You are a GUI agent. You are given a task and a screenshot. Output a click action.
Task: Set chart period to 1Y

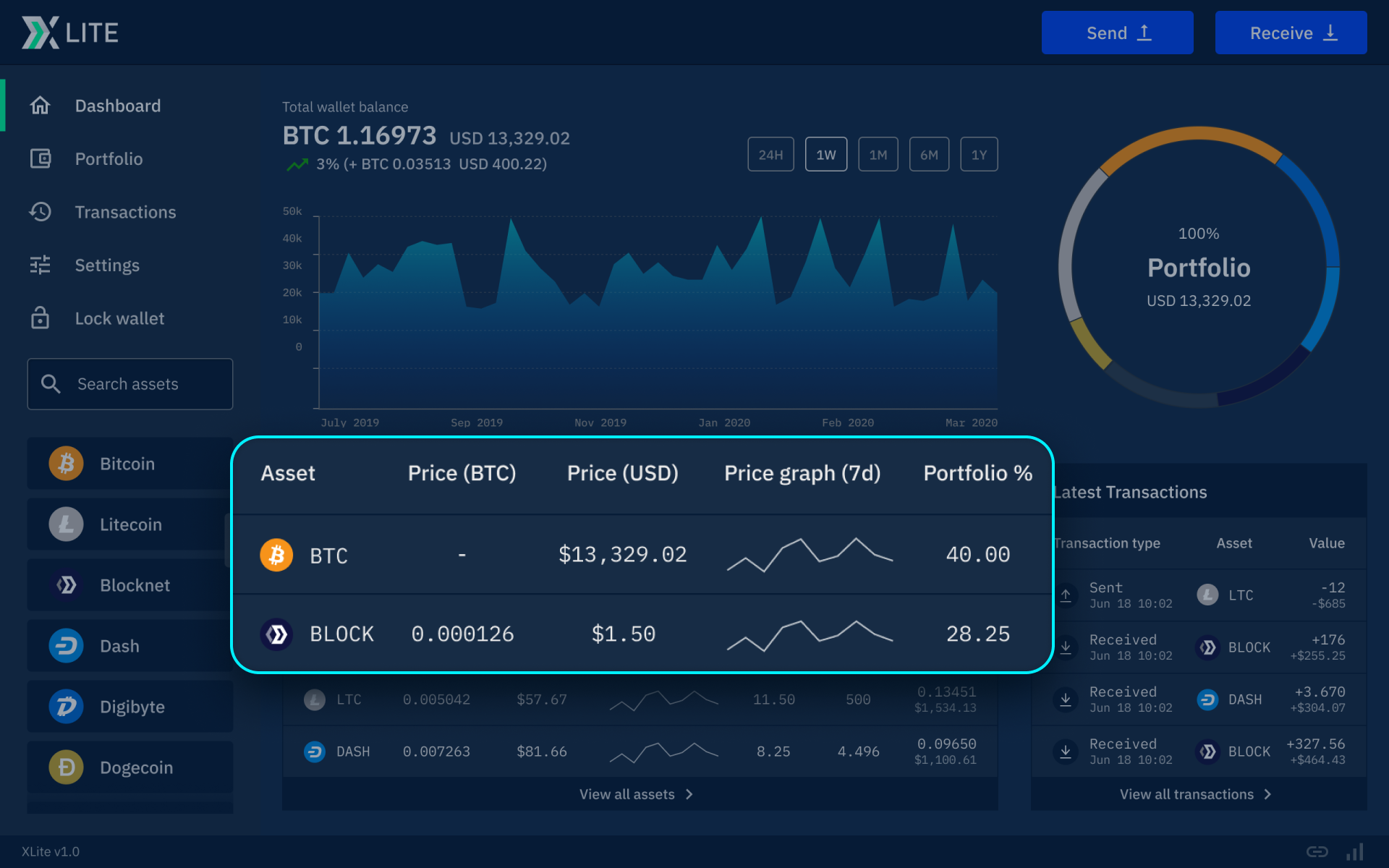[x=979, y=155]
